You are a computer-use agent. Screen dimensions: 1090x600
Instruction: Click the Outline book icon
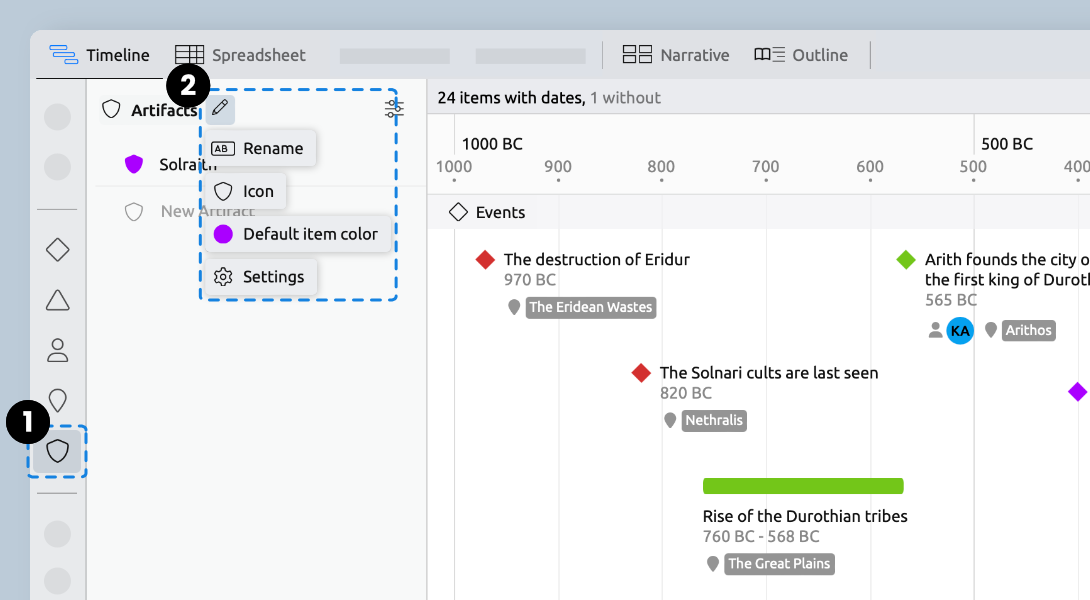[x=770, y=54]
